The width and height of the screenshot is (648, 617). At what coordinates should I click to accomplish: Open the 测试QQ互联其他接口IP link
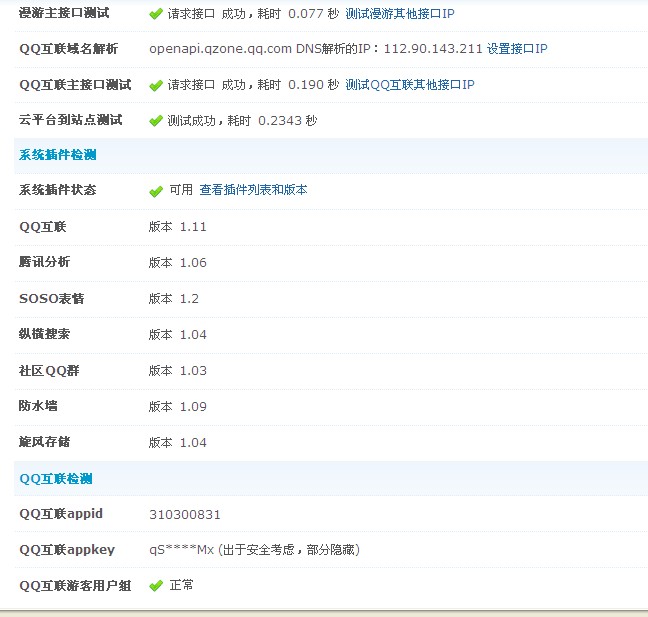pos(410,85)
